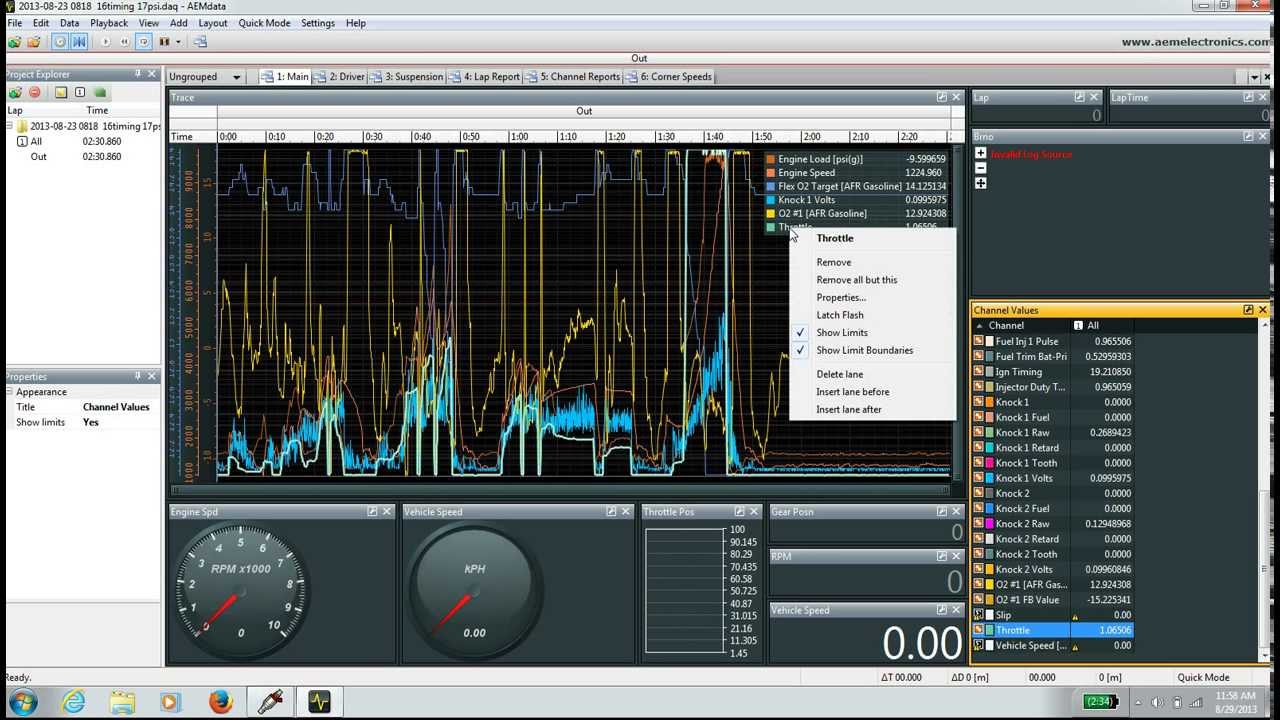Choose Delete lane in context menu
Image resolution: width=1280 pixels, height=720 pixels.
pos(839,374)
